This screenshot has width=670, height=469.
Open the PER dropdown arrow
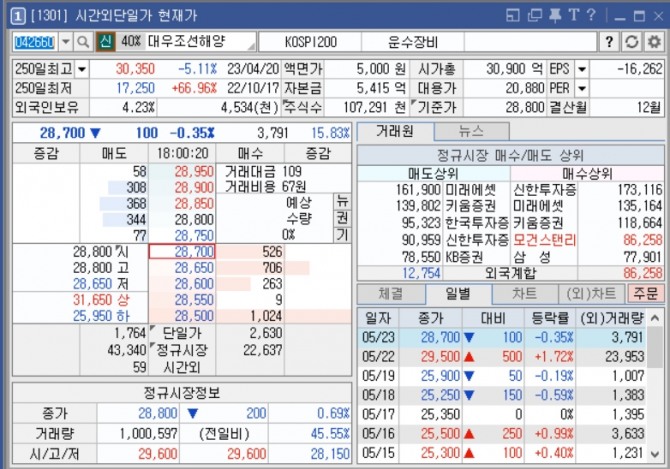coord(582,88)
